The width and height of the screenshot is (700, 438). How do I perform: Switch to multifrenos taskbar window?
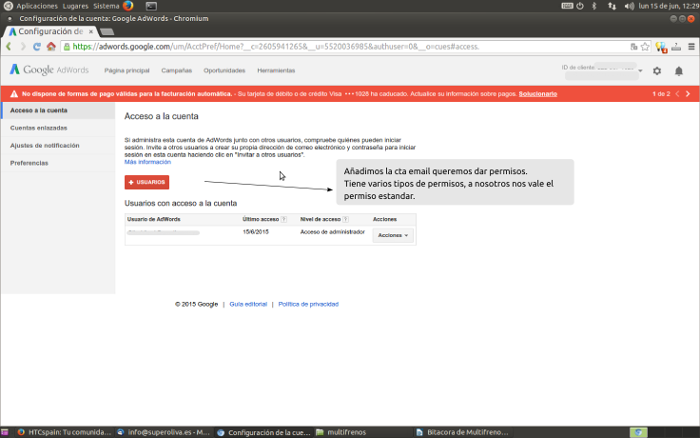coord(341,432)
